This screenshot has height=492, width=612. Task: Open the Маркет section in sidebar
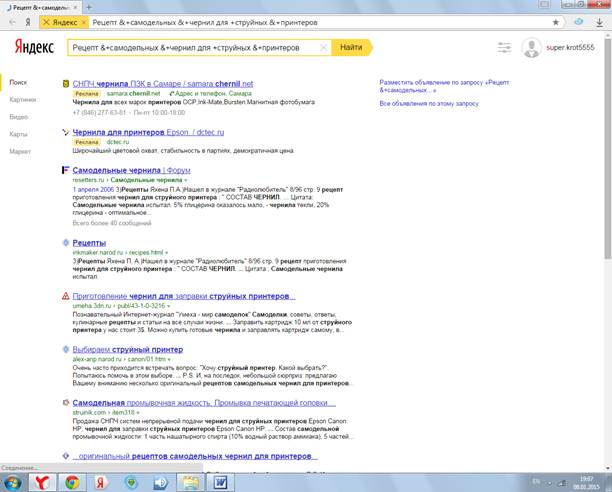point(20,151)
